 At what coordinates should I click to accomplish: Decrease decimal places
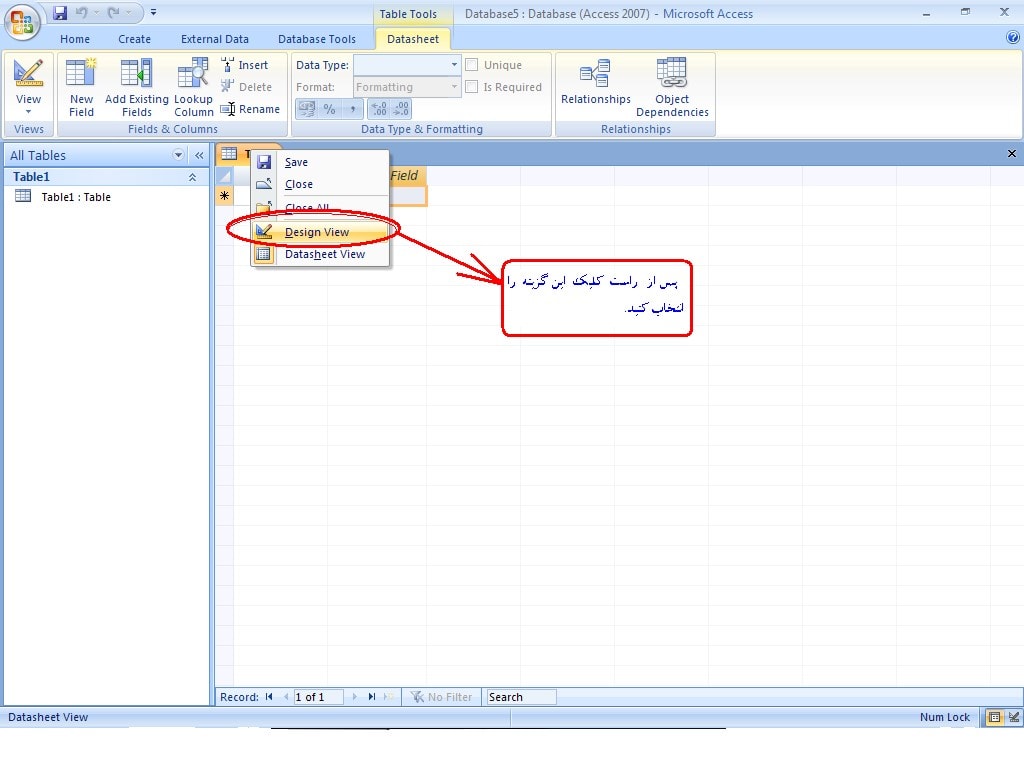coord(401,109)
